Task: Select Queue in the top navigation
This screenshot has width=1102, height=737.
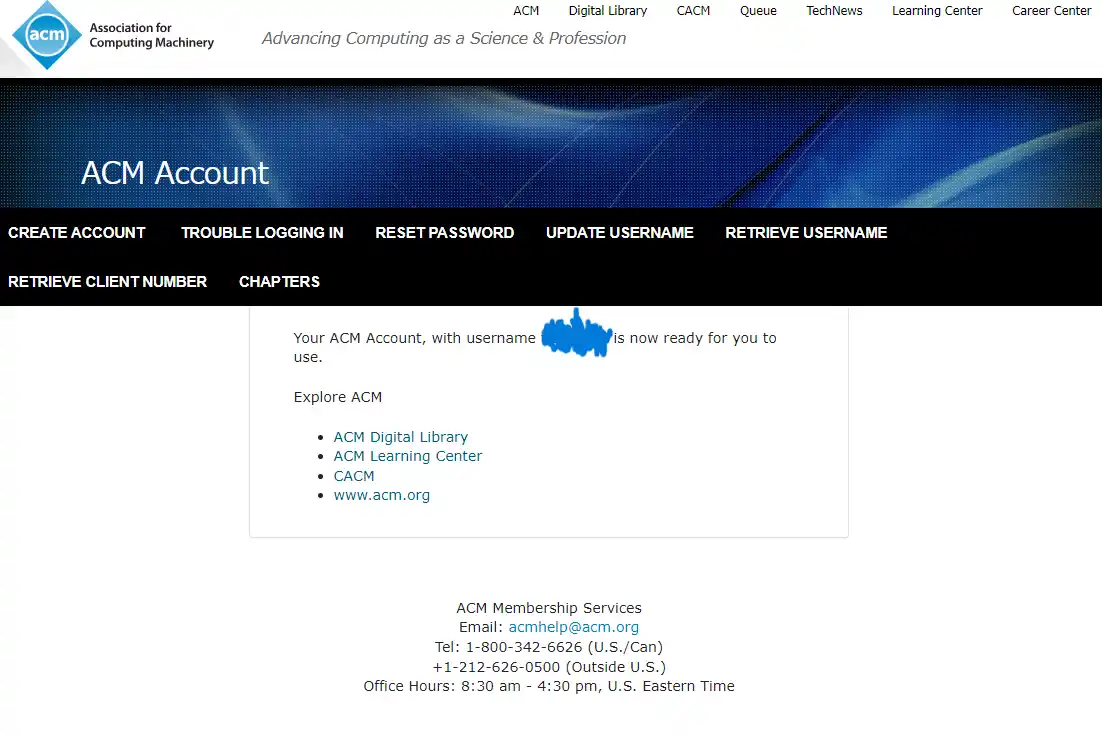Action: click(x=758, y=11)
